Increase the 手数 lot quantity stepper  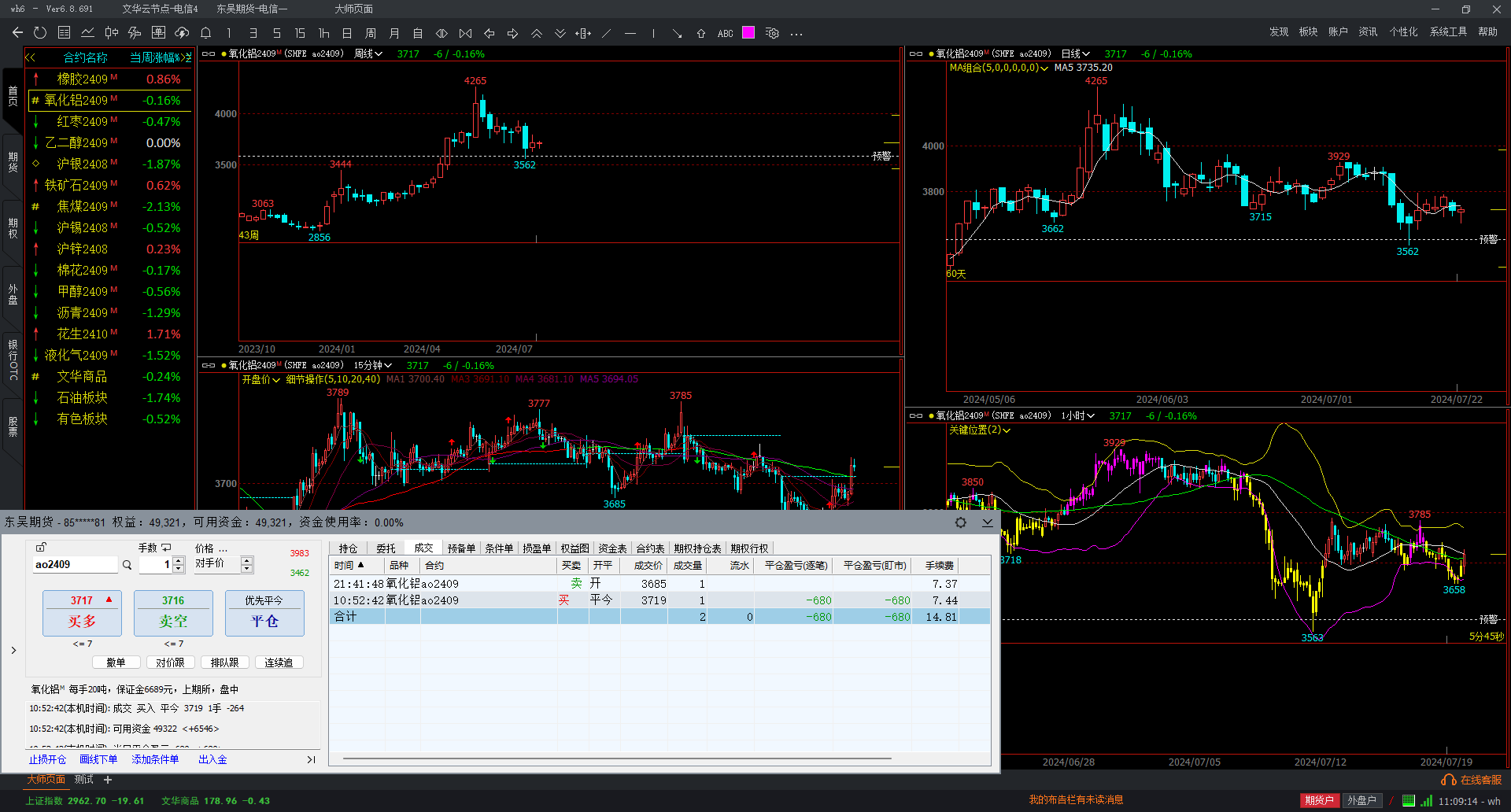tap(179, 560)
